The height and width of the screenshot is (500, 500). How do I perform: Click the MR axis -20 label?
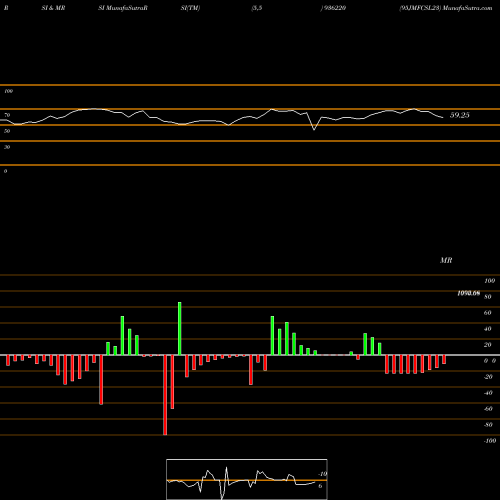coord(488,377)
